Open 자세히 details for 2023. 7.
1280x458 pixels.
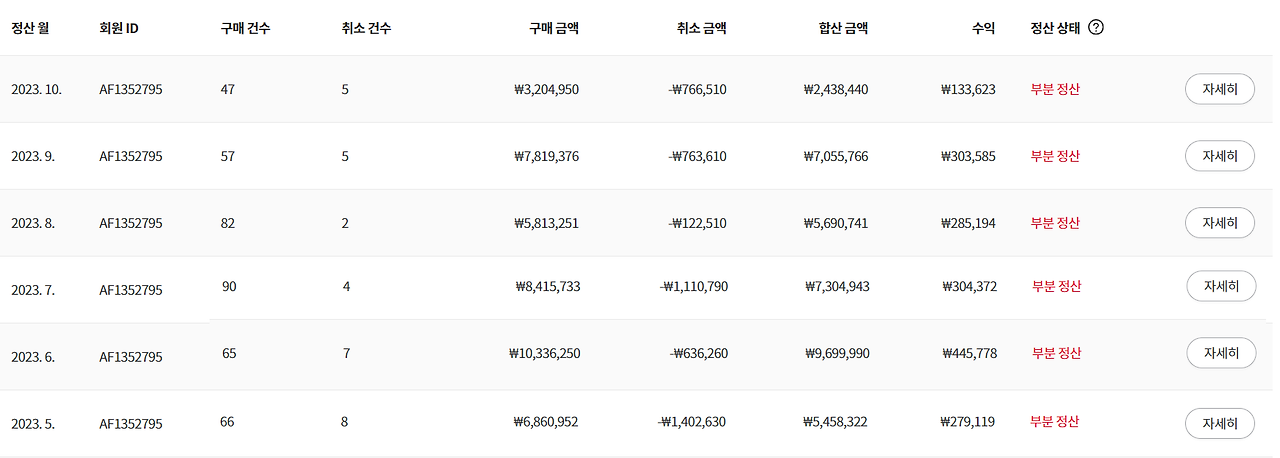click(x=1221, y=286)
